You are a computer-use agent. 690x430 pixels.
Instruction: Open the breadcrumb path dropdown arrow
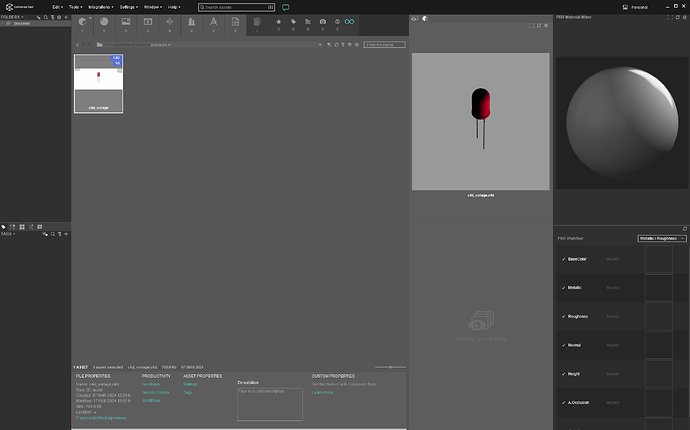coord(320,44)
